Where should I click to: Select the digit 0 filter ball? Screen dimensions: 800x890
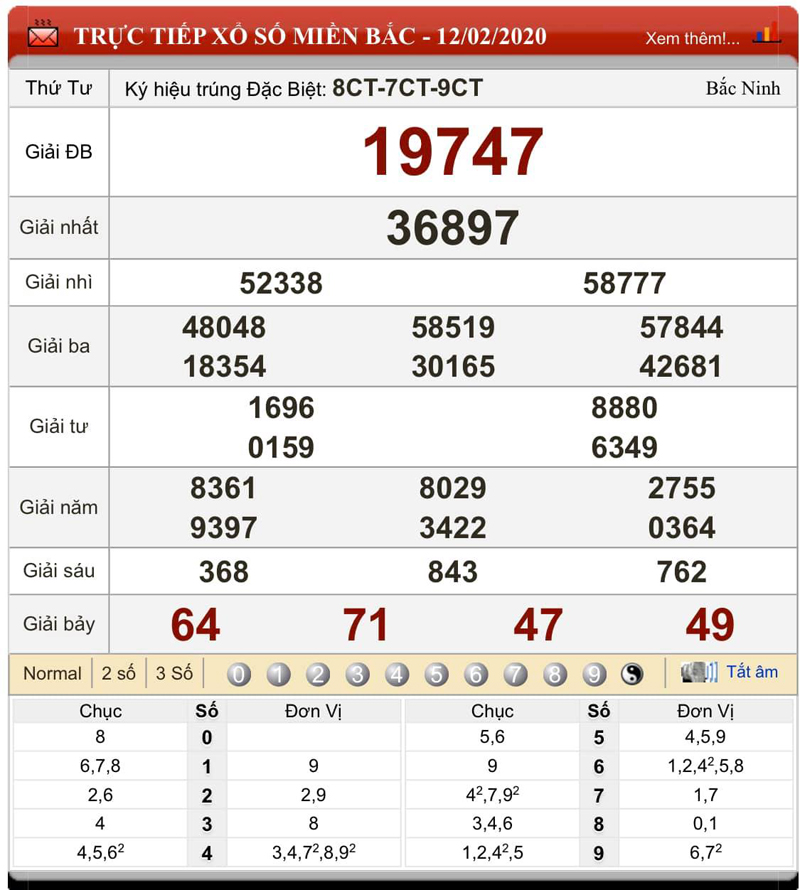[x=239, y=674]
